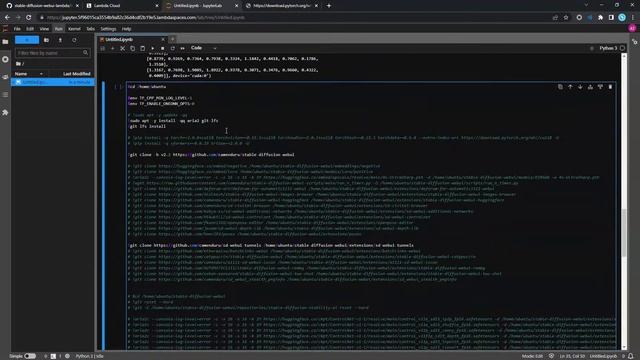Open the browser extensions puzzle icon

point(600,18)
